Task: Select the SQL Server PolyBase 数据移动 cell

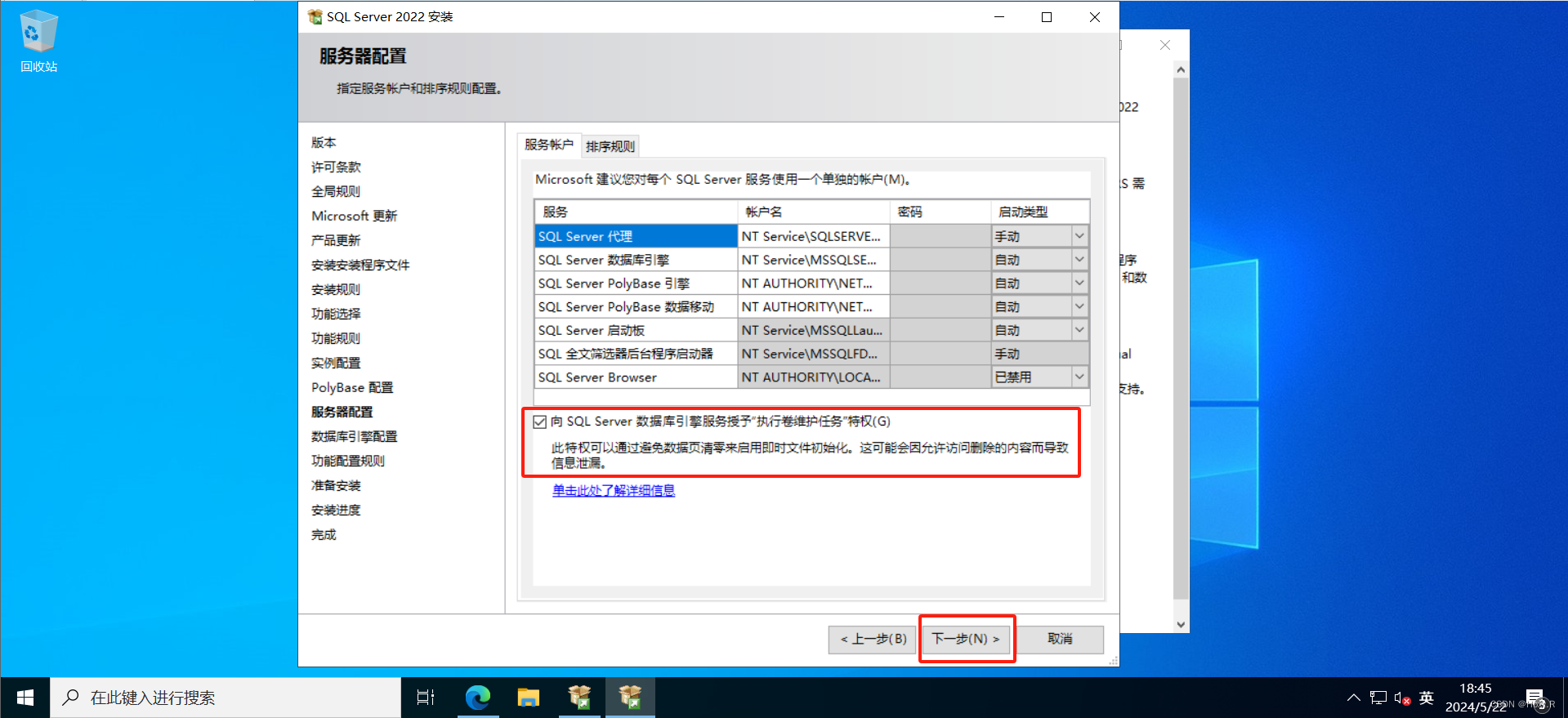Action: click(x=637, y=307)
